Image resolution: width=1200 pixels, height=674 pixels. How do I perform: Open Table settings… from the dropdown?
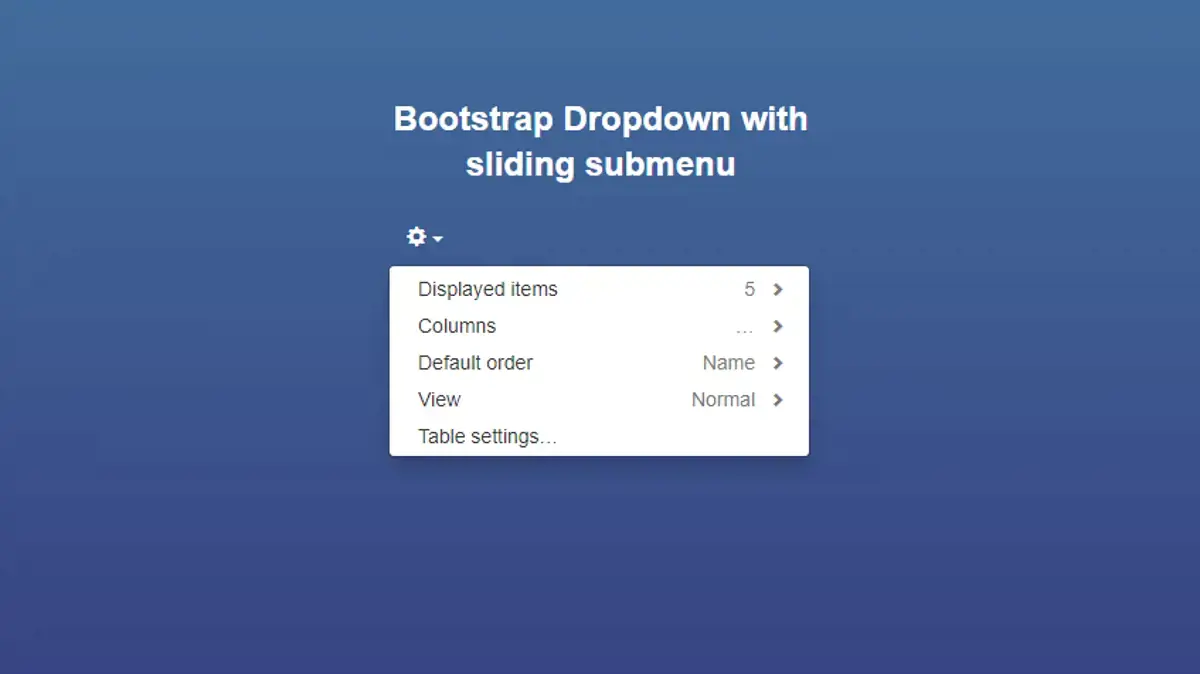(x=599, y=437)
